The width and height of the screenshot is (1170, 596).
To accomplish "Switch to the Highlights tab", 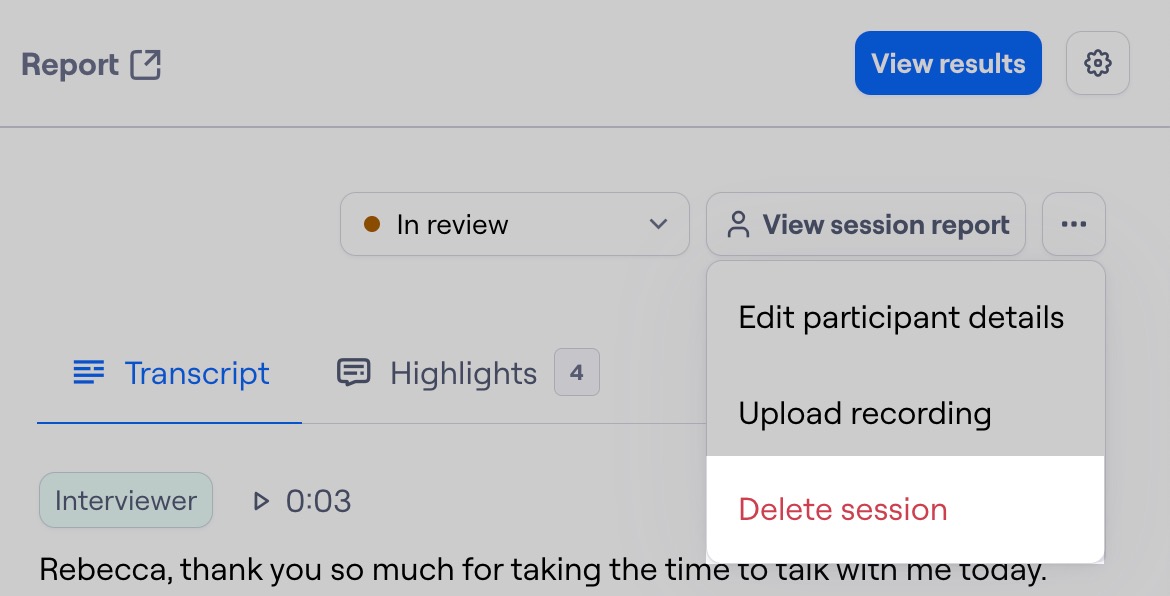I will click(462, 372).
